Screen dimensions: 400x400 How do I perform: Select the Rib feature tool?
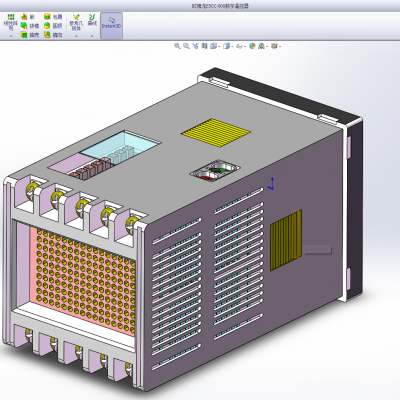28,17
